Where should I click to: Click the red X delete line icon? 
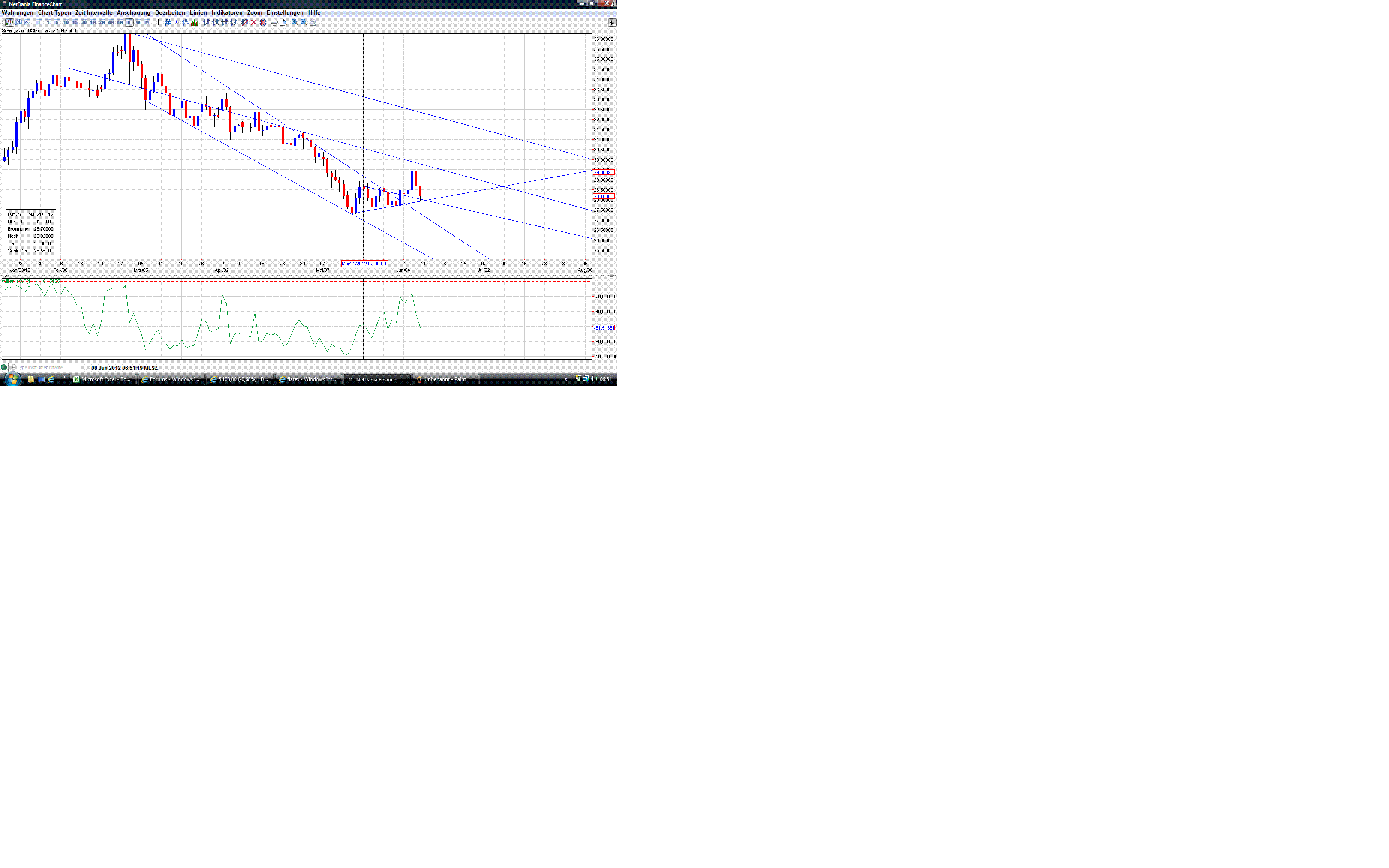click(254, 22)
